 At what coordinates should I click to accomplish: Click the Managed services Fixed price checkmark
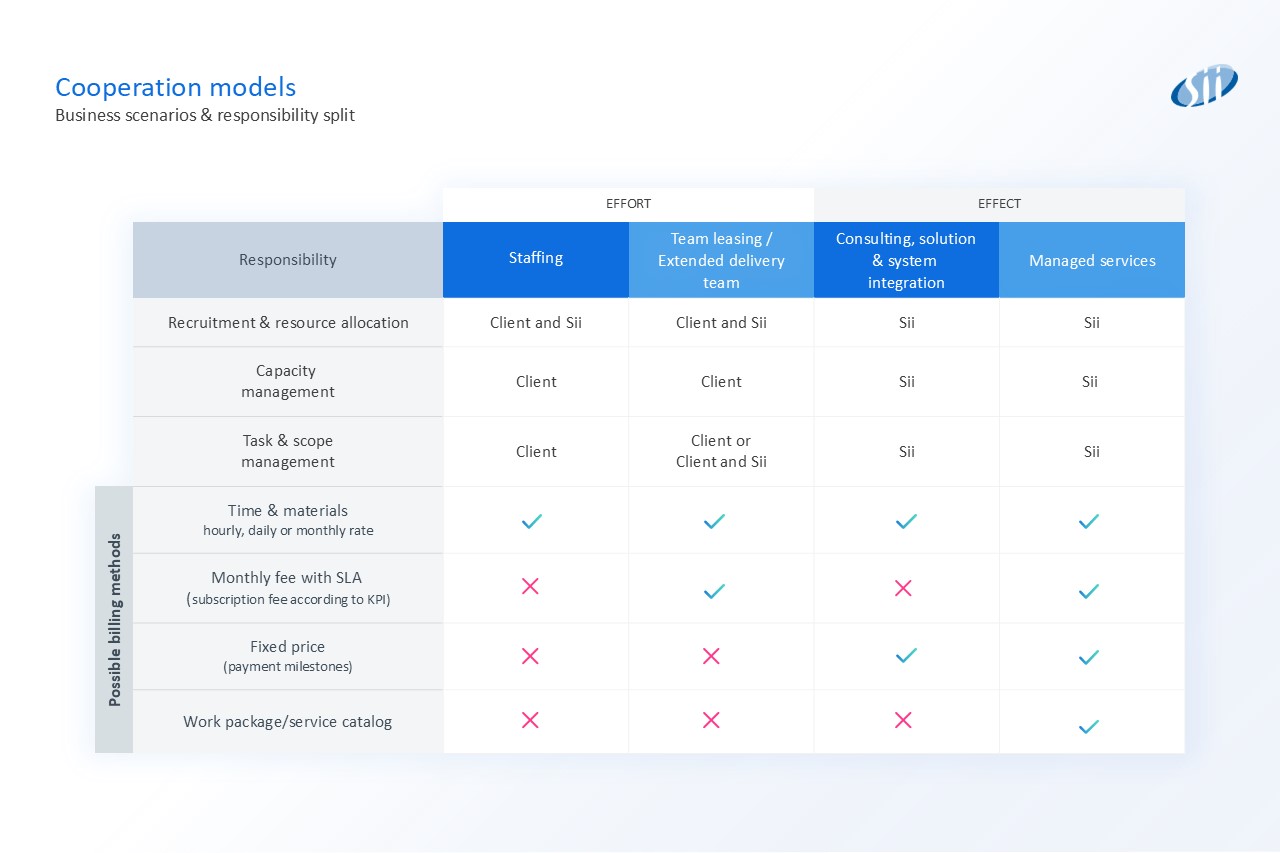click(1089, 657)
